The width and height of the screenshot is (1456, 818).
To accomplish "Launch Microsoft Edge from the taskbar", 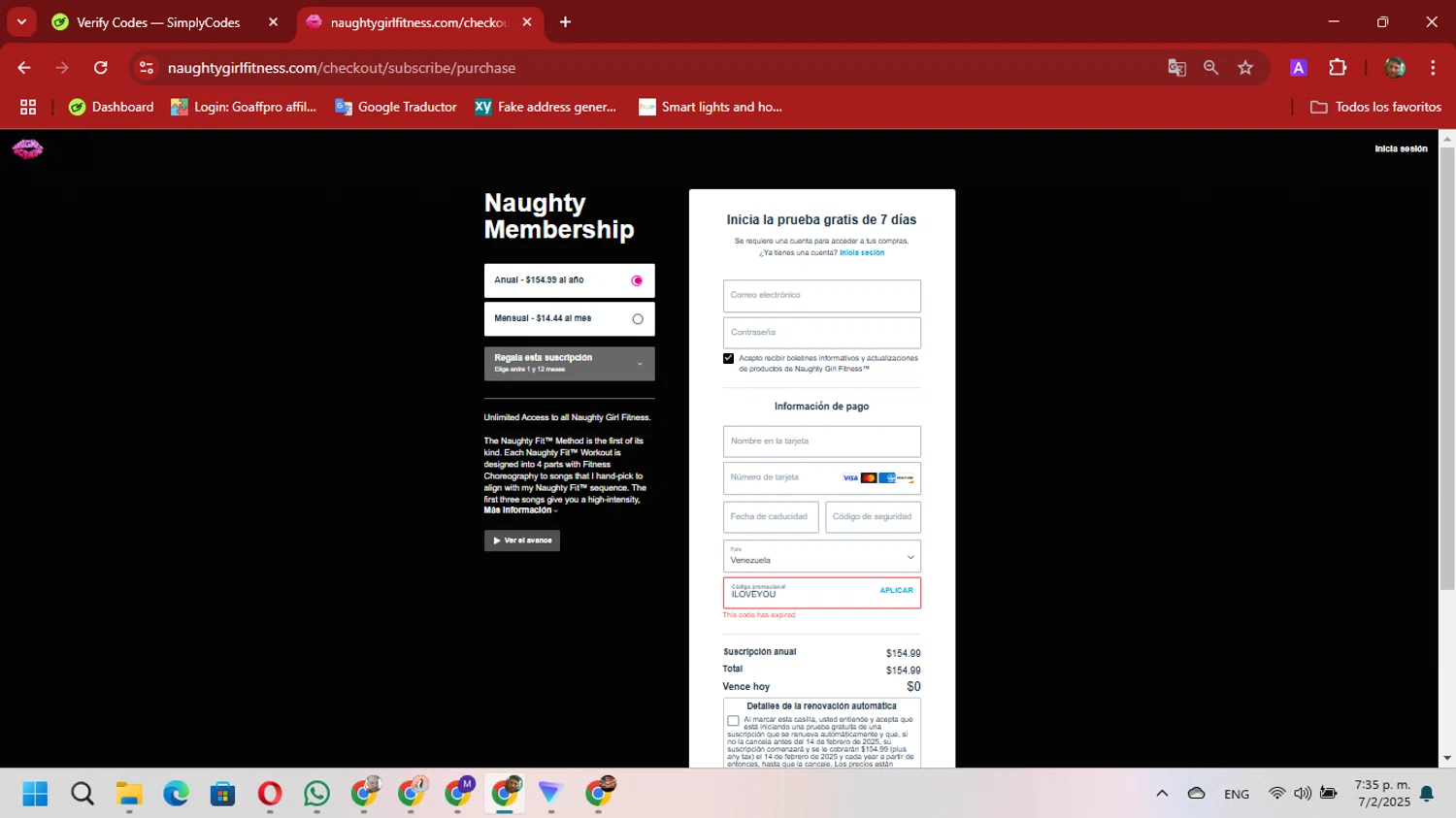I will [176, 794].
